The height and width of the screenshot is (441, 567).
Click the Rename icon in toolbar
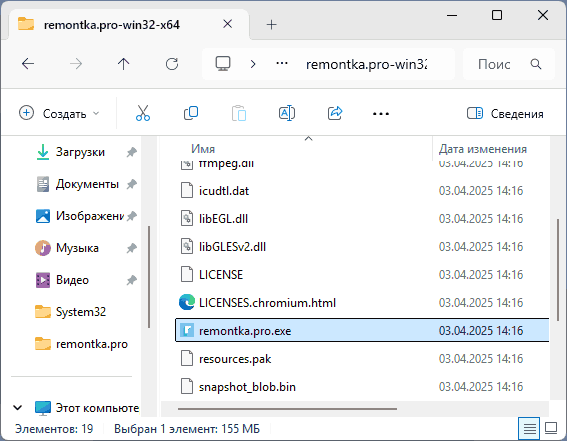[287, 113]
